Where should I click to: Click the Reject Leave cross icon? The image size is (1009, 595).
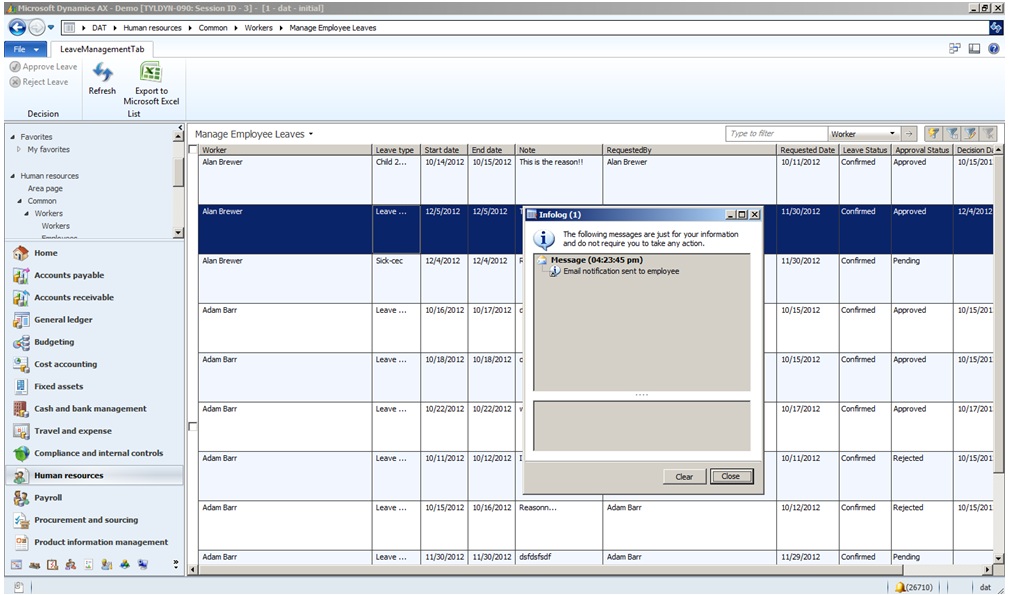pyautogui.click(x=15, y=82)
